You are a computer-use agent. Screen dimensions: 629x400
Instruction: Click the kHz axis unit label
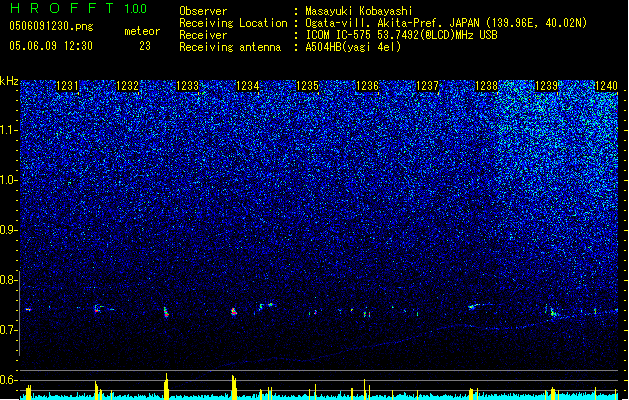tap(9, 81)
